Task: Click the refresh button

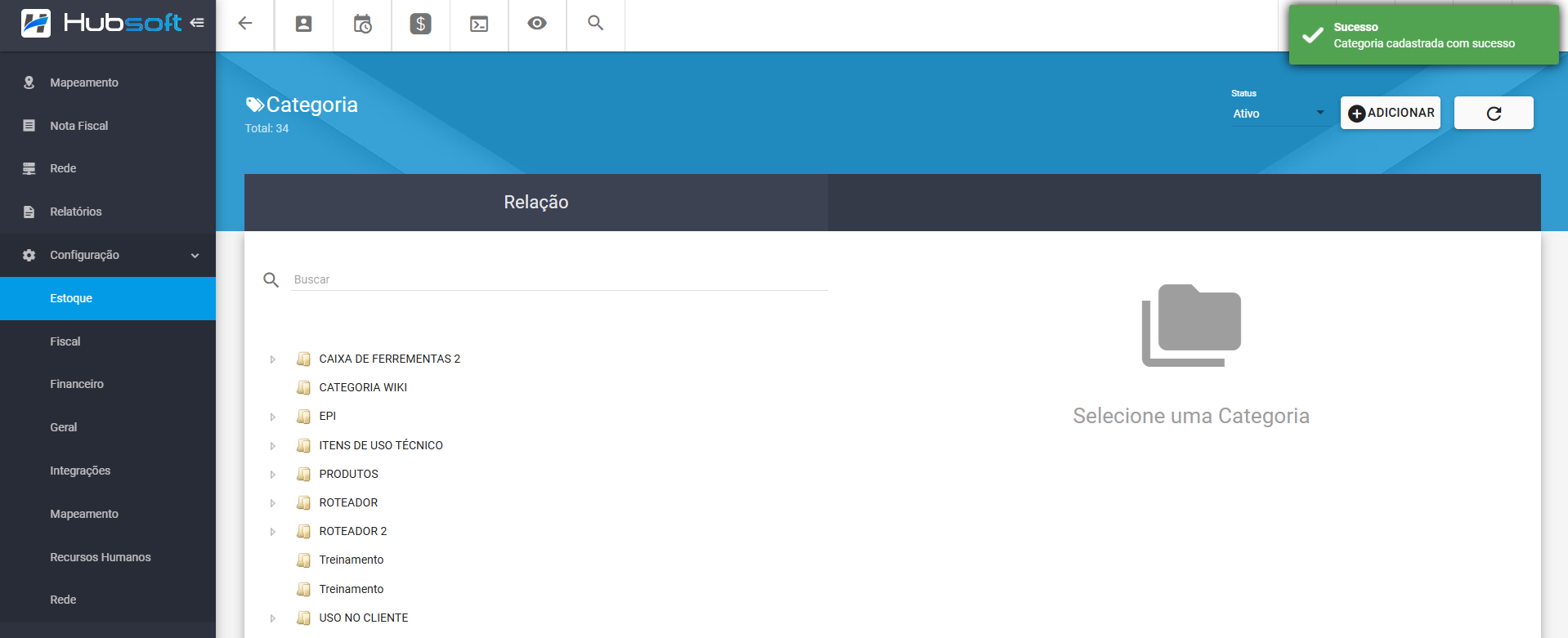Action: click(x=1494, y=113)
